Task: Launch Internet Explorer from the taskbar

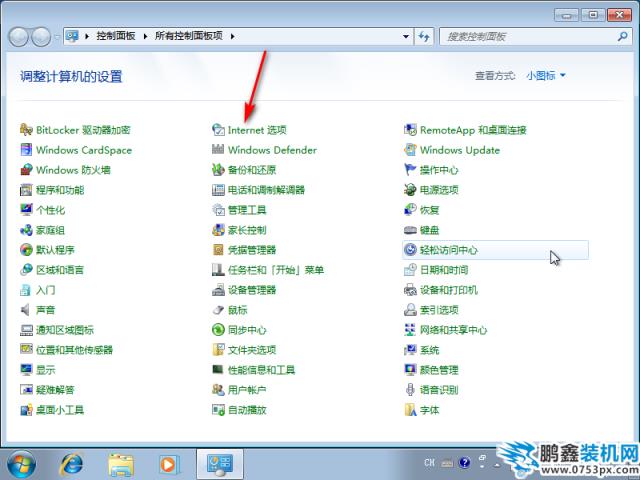Action: click(x=72, y=464)
